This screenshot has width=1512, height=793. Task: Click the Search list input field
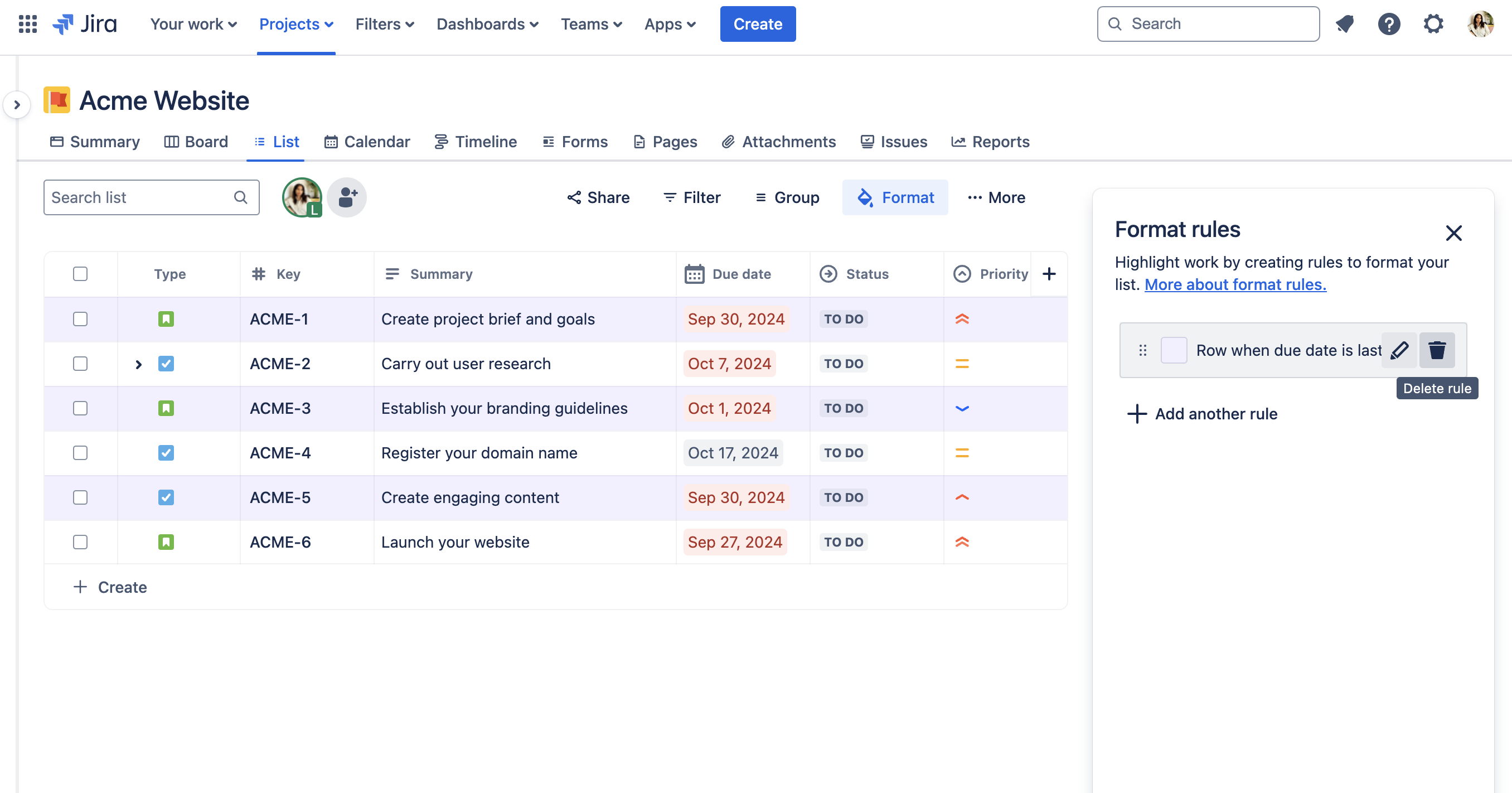[x=151, y=197]
